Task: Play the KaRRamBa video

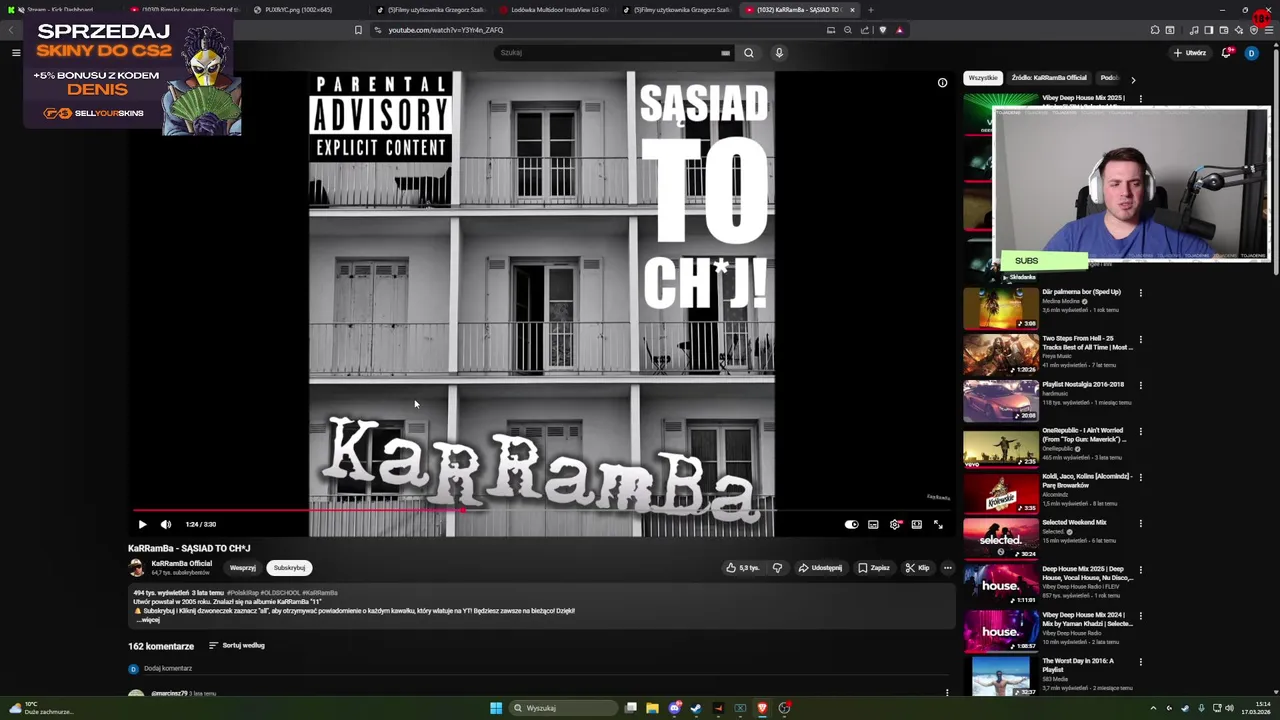Action: pos(142,524)
